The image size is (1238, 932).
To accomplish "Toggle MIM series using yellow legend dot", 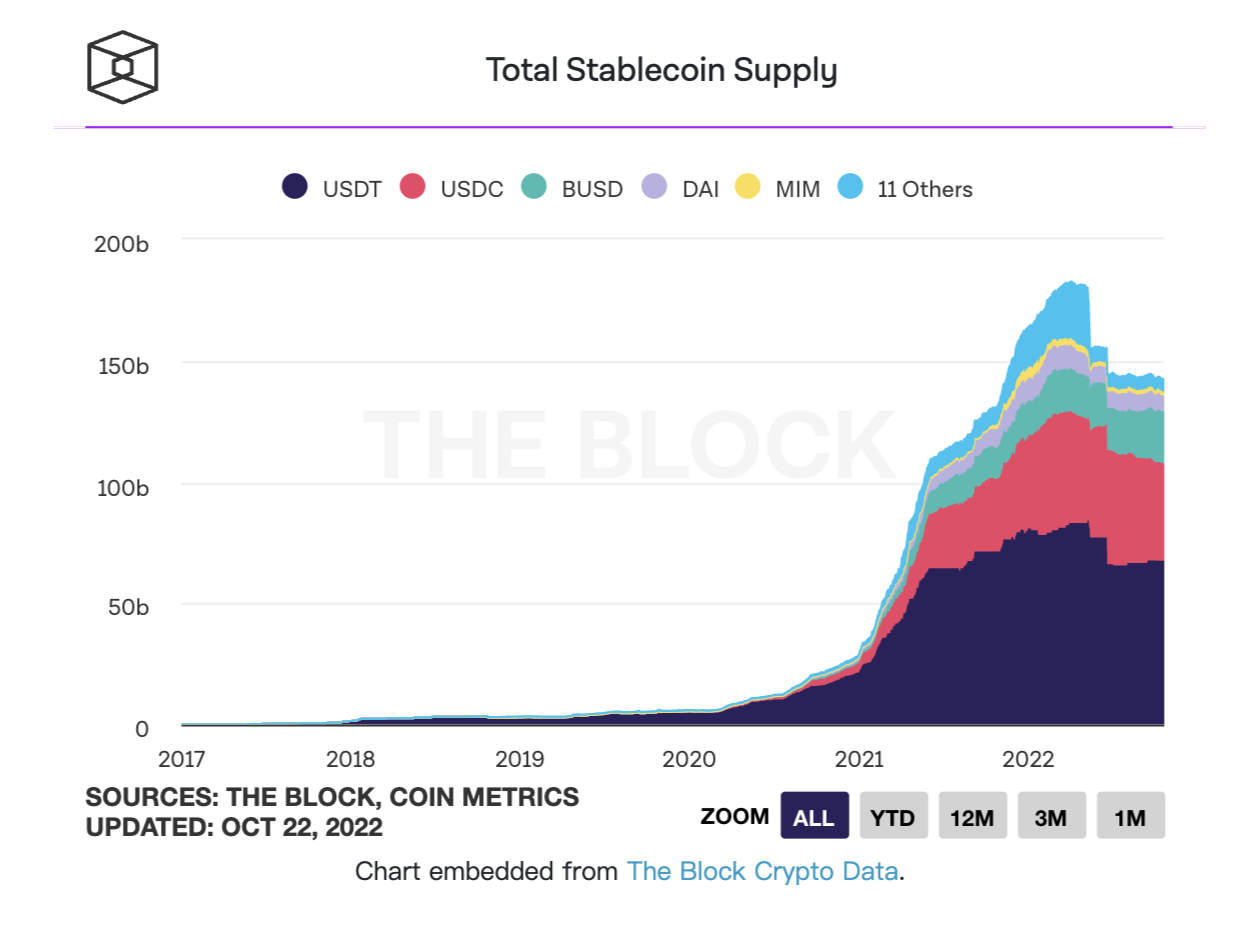I will tap(747, 187).
